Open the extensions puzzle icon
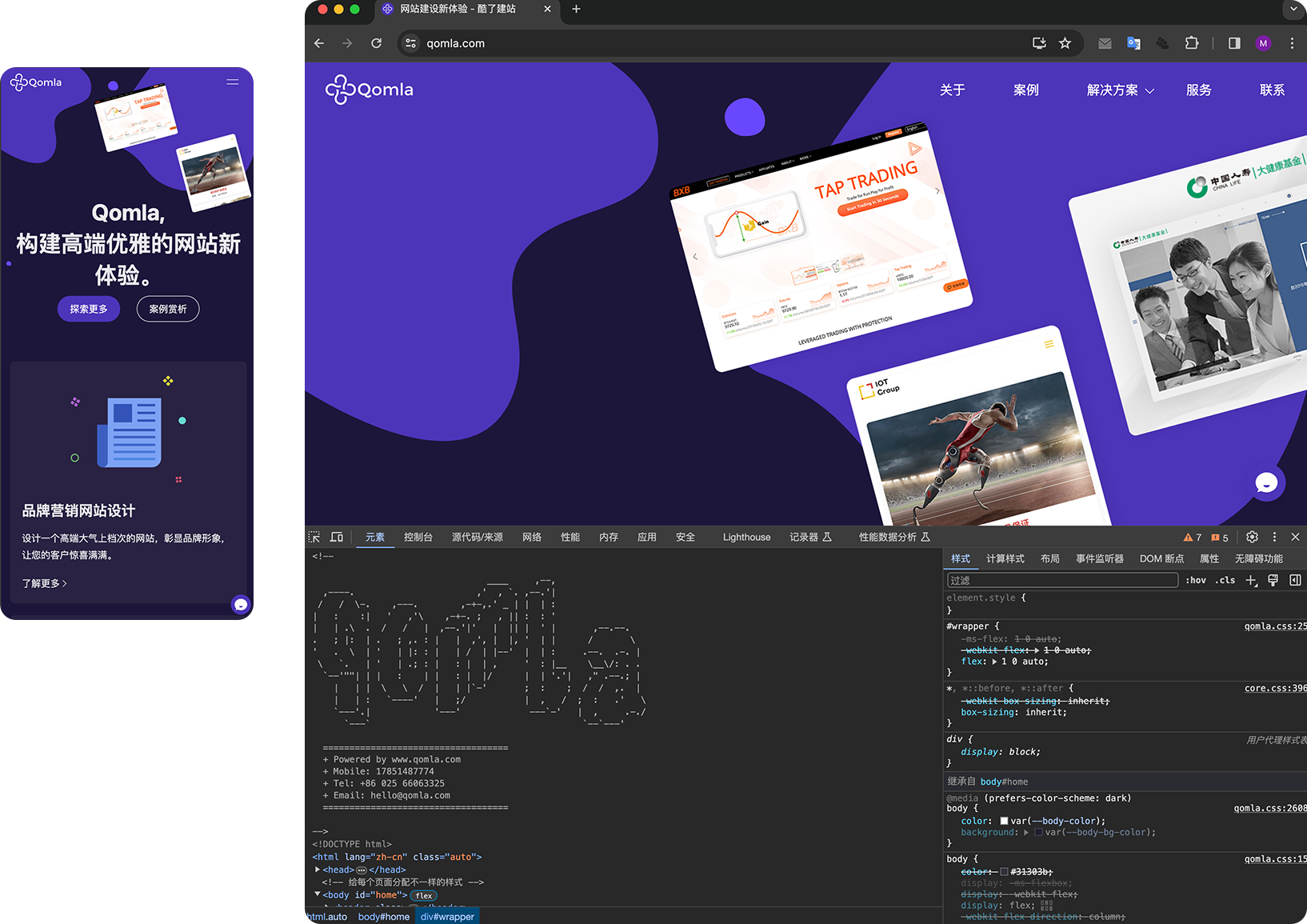Image resolution: width=1307 pixels, height=924 pixels. click(1192, 43)
